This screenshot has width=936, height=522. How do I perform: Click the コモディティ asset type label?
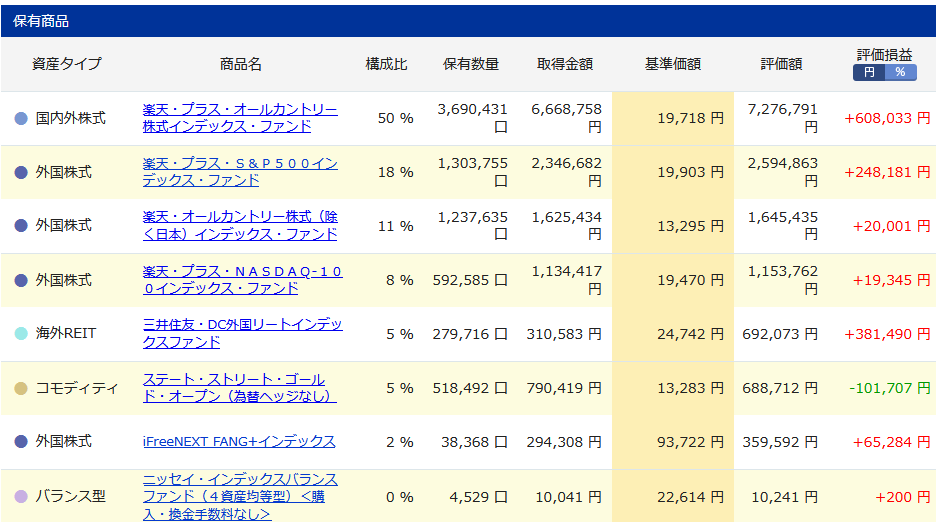coord(77,388)
